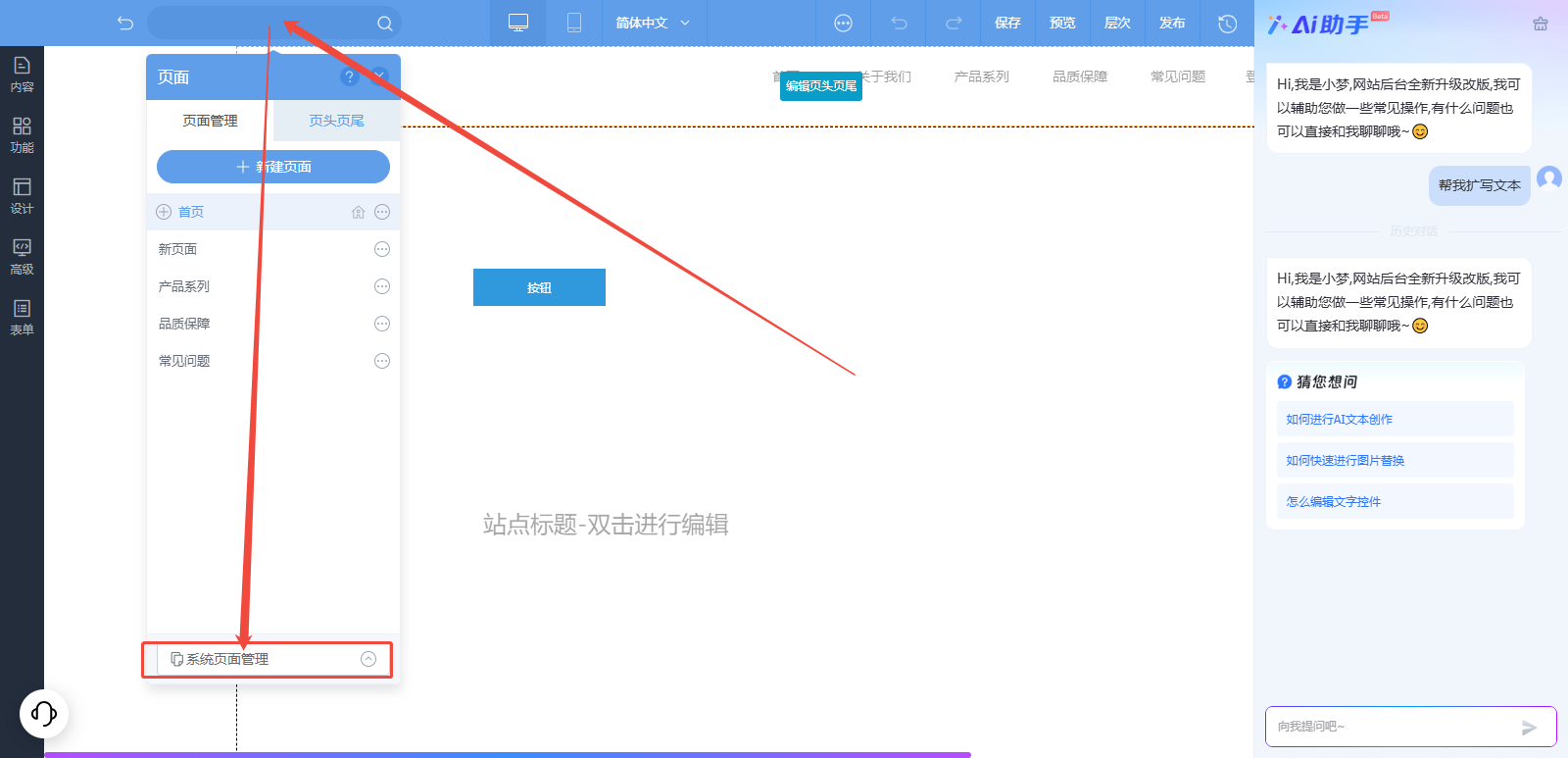Click the 帮我扩写文本 chat bubble
Image resolution: width=1568 pixels, height=758 pixels.
point(1479,185)
